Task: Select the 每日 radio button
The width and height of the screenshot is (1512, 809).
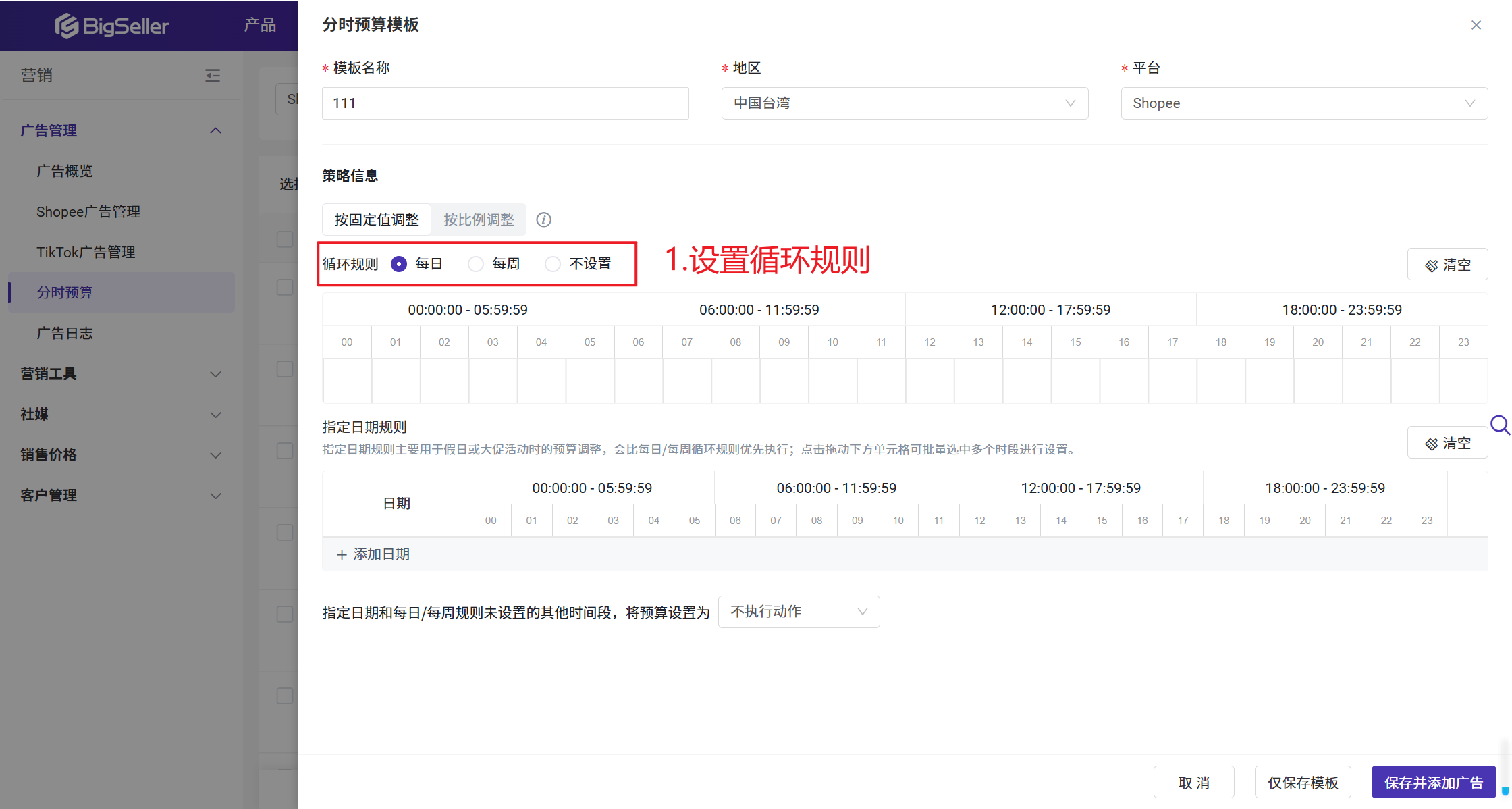Action: (399, 264)
